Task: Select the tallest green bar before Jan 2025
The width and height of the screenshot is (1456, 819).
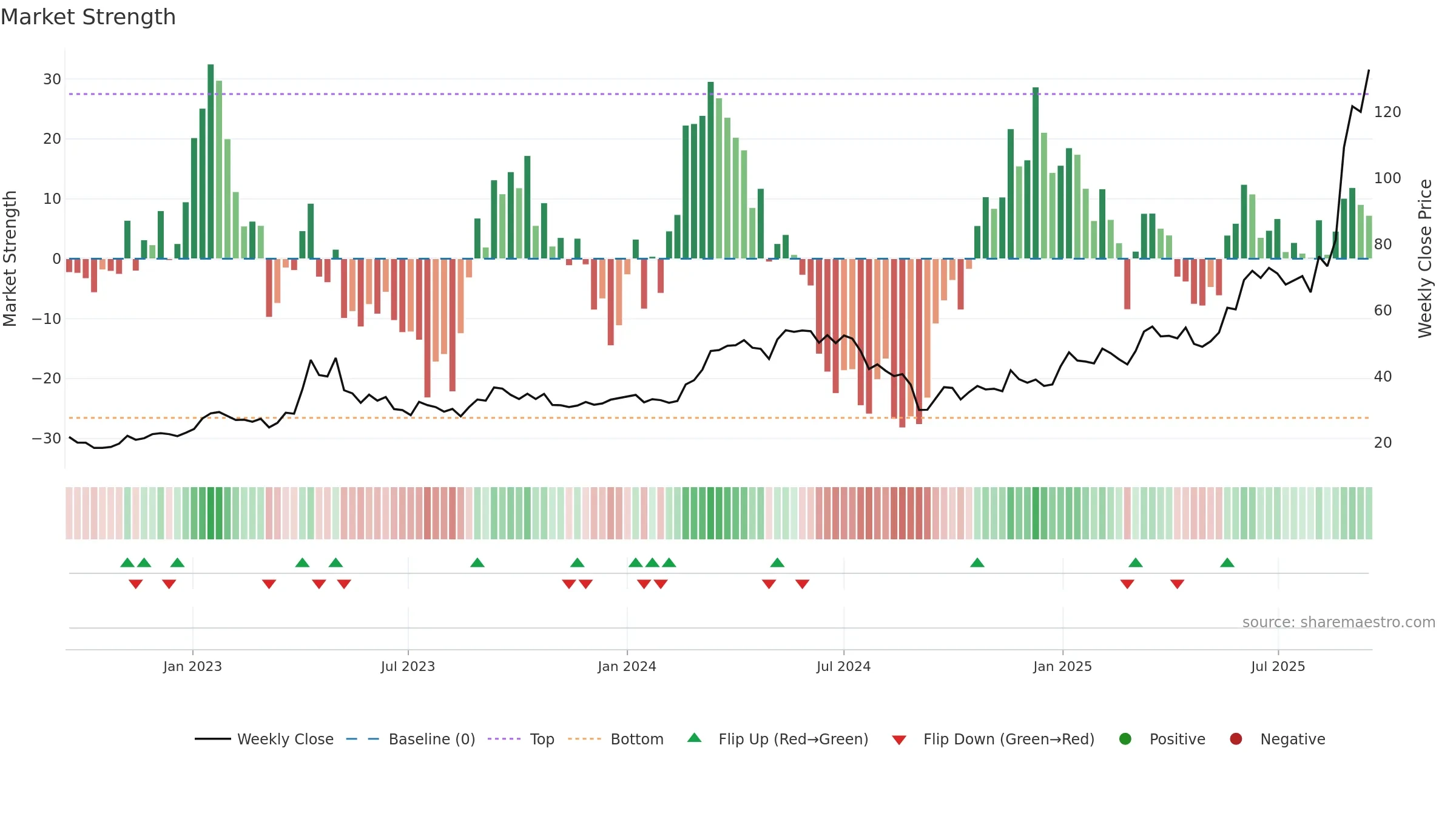Action: pyautogui.click(x=1036, y=173)
